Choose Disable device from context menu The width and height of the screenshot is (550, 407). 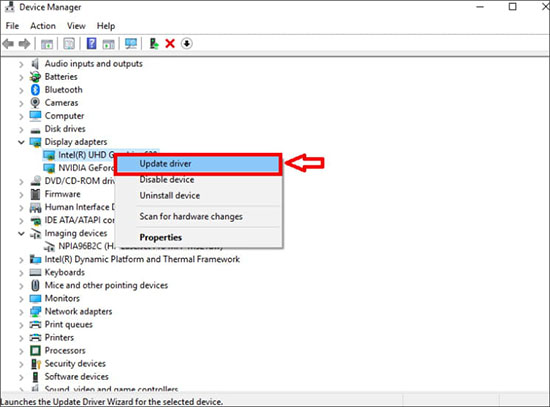tap(198, 180)
